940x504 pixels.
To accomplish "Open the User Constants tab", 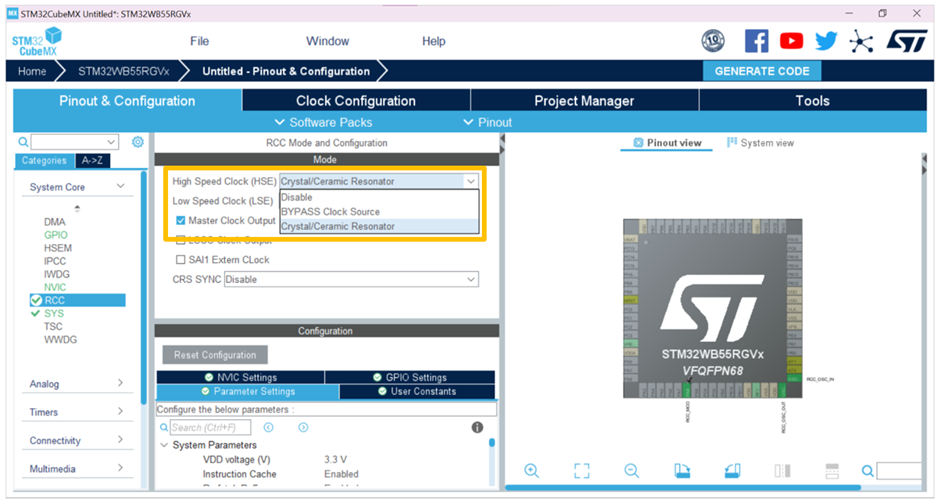I will point(417,391).
